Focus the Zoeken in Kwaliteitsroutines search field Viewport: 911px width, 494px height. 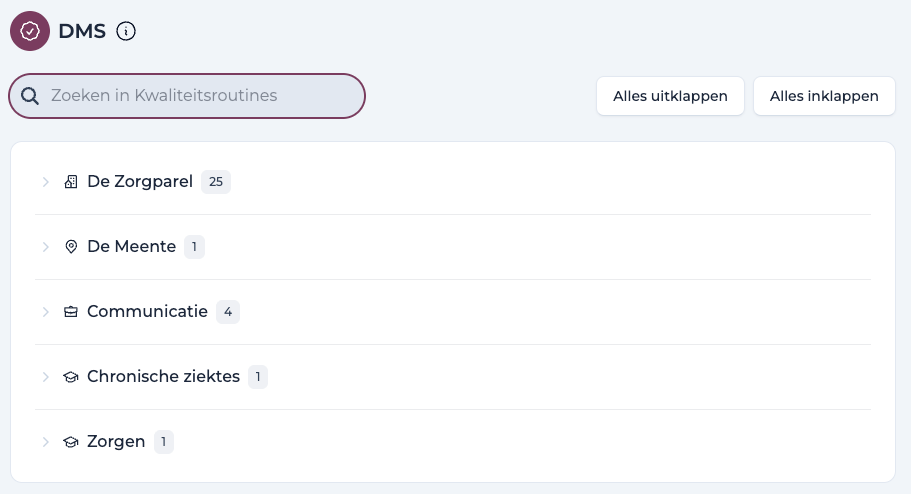point(187,96)
